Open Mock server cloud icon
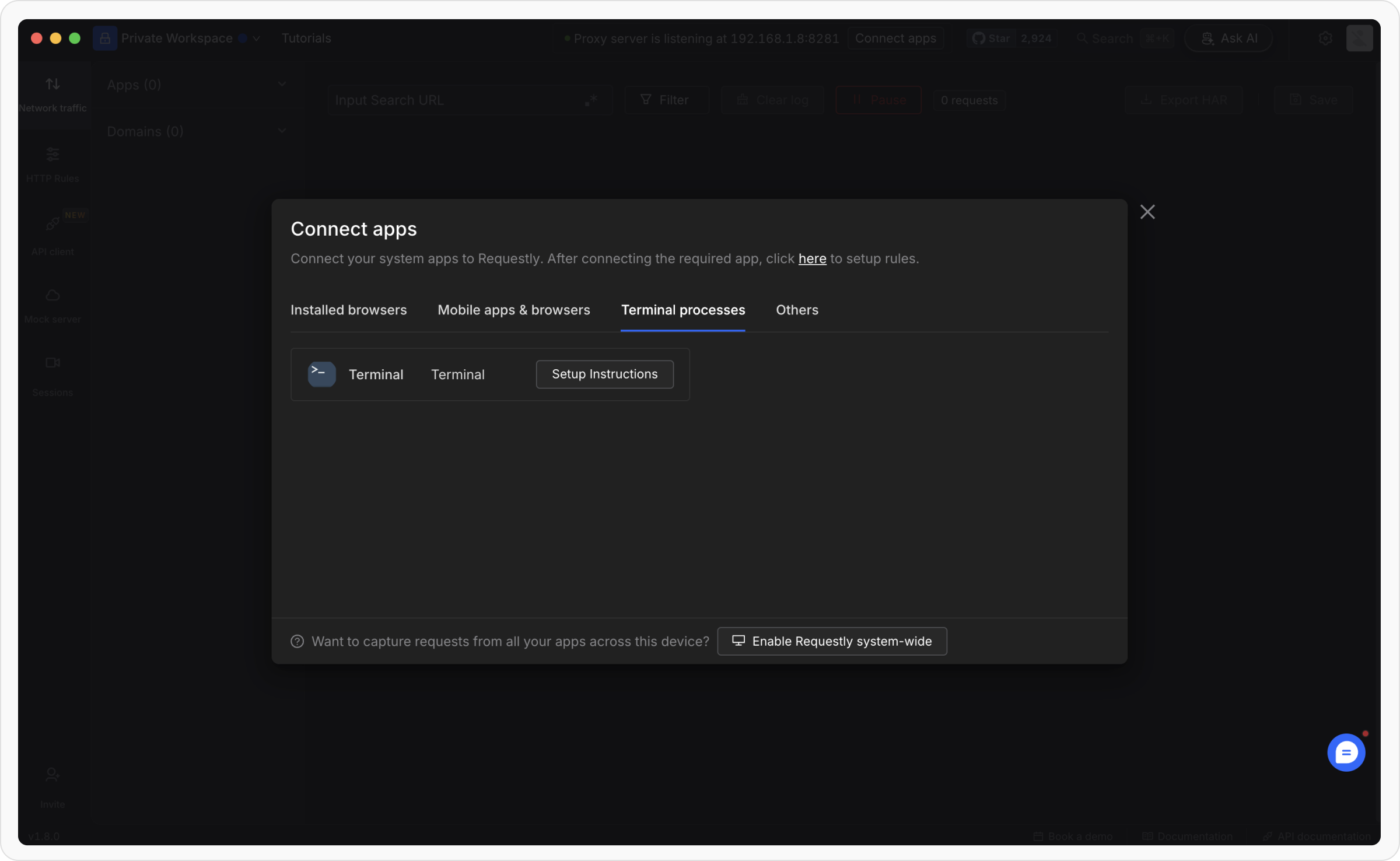Image resolution: width=1400 pixels, height=861 pixels. [52, 296]
